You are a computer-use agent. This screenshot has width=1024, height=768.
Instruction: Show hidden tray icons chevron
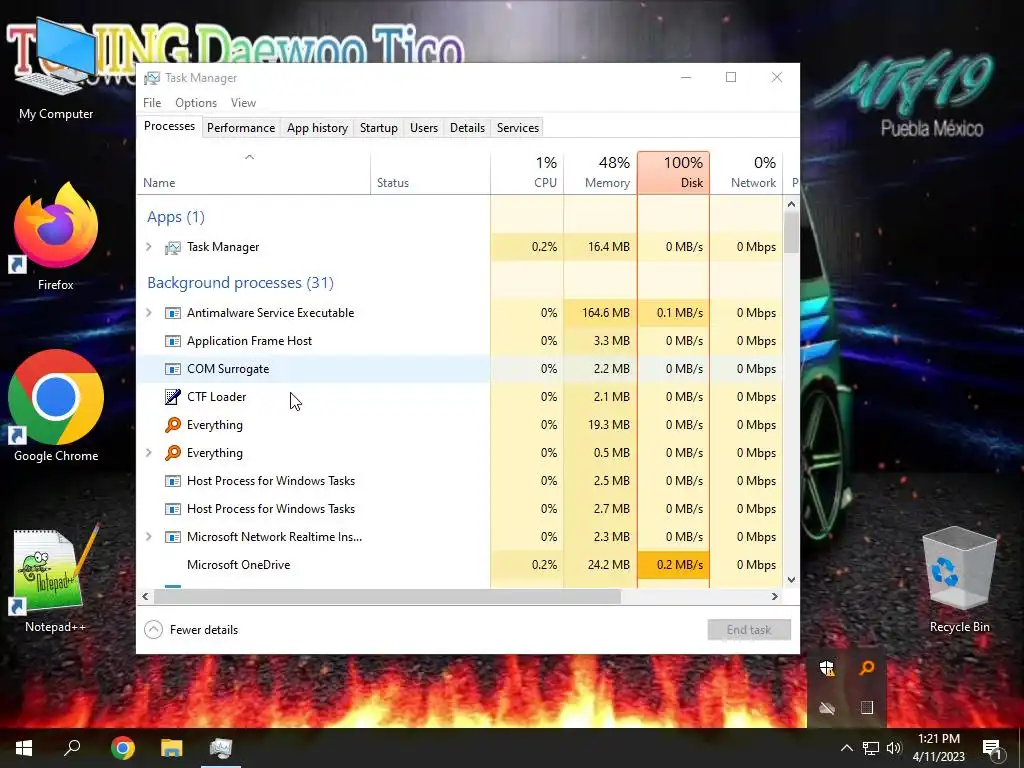846,748
